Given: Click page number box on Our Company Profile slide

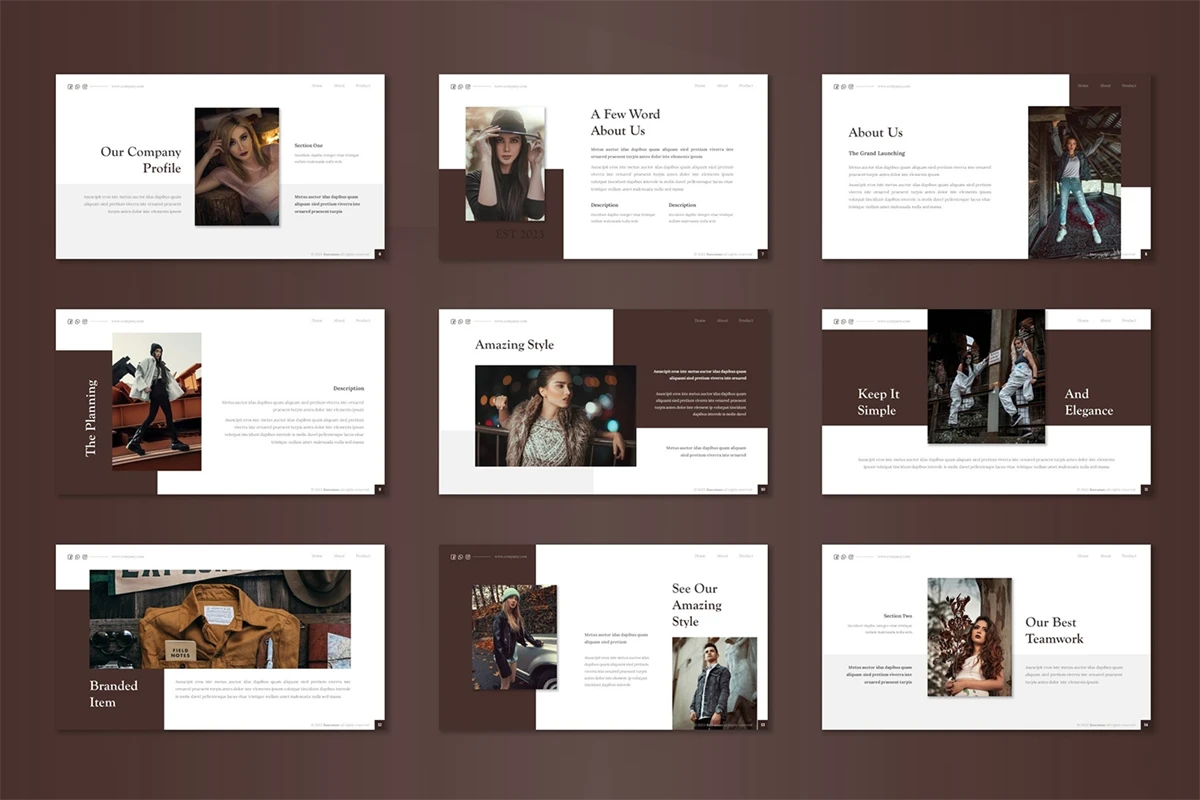Looking at the screenshot, I should coord(379,254).
